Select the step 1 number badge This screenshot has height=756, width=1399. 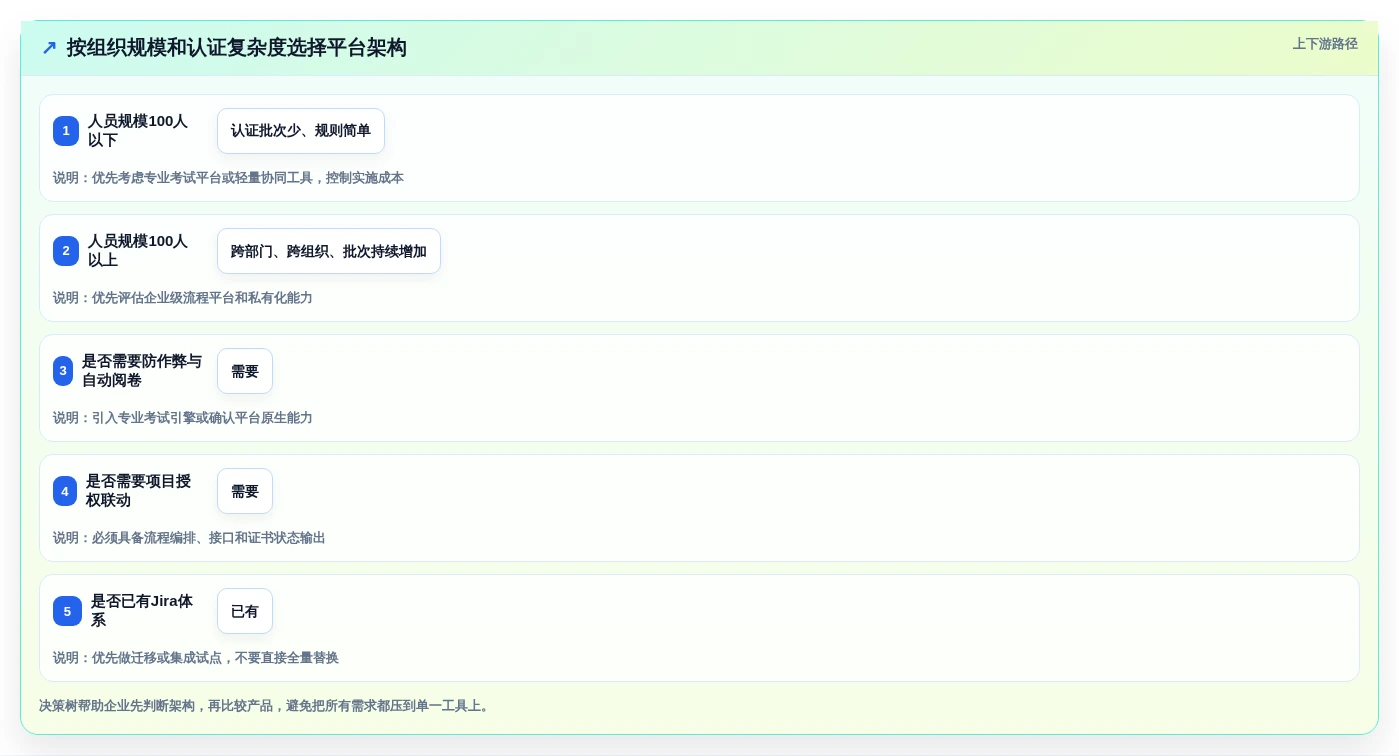[x=66, y=131]
